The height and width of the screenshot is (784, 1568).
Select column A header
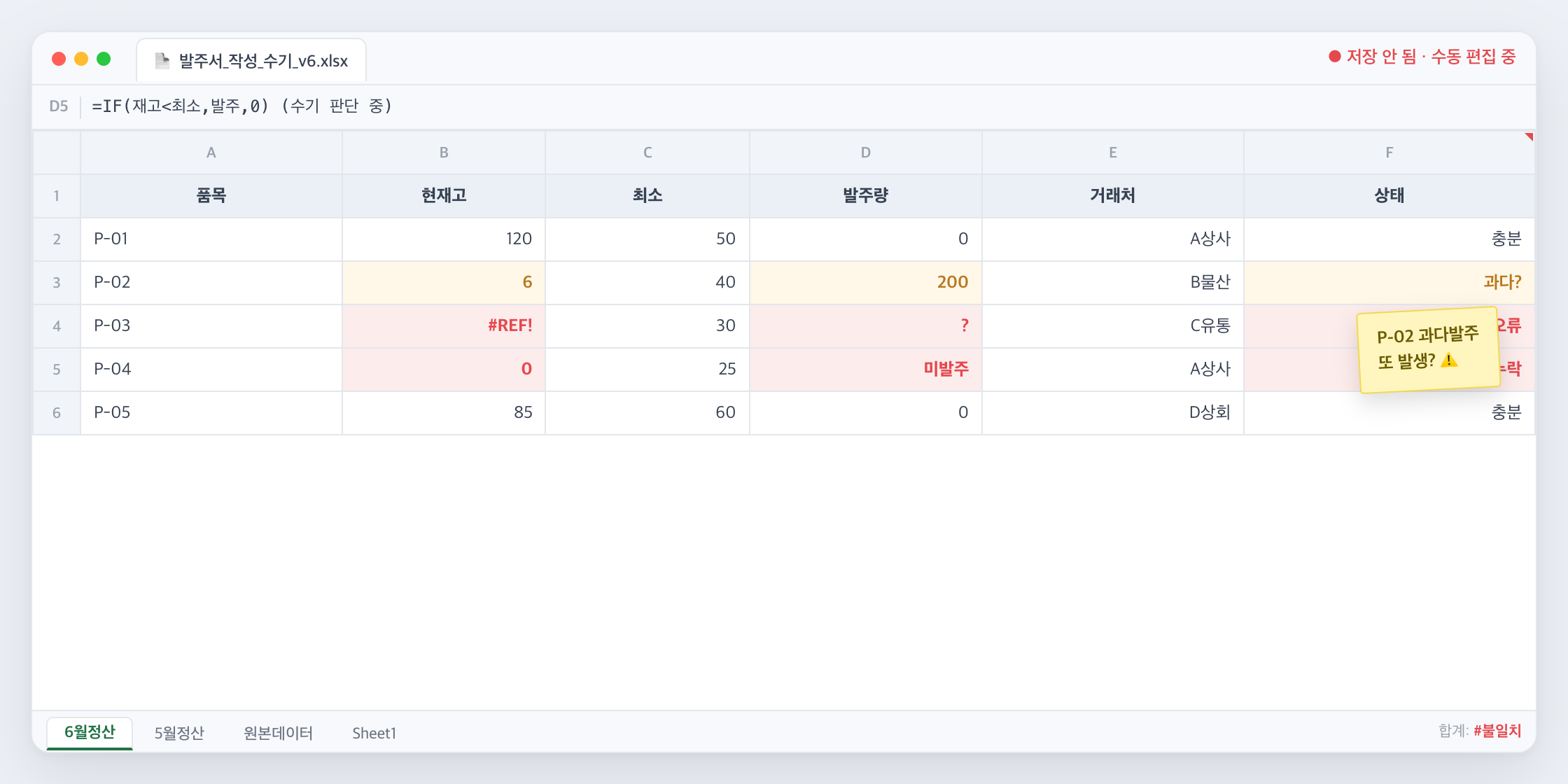point(211,153)
